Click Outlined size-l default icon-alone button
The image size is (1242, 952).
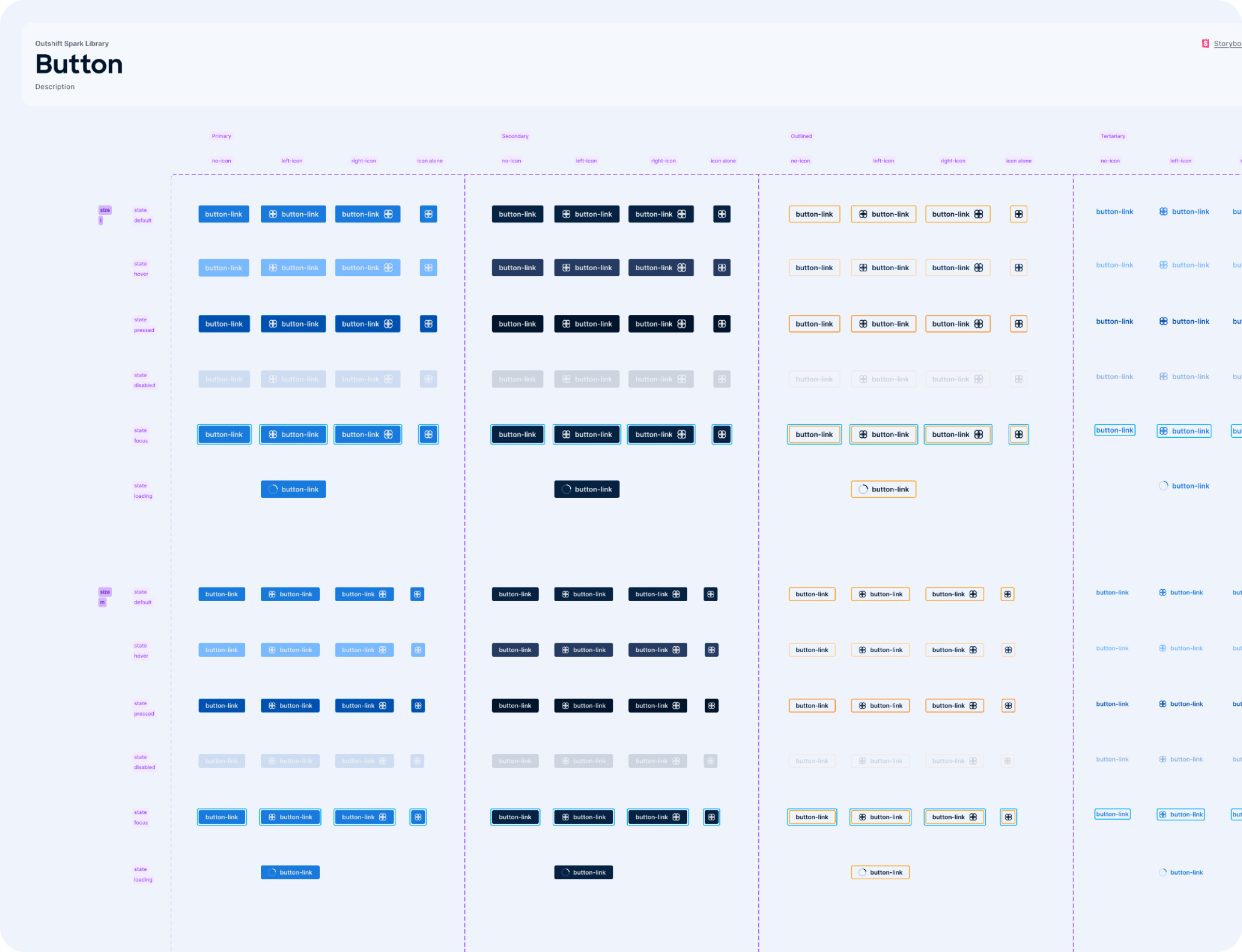(1018, 214)
